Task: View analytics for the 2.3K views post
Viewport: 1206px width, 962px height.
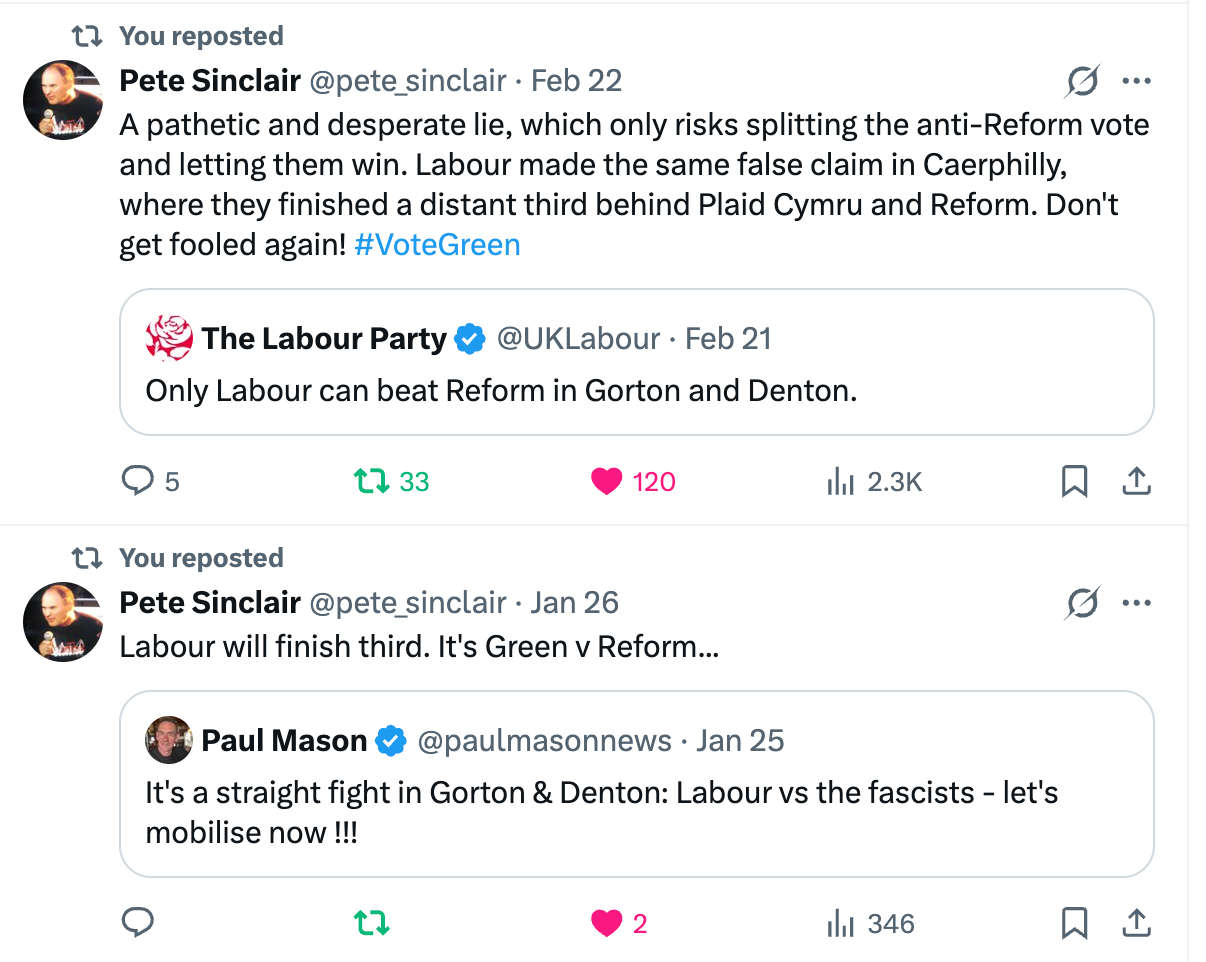Action: [x=840, y=482]
